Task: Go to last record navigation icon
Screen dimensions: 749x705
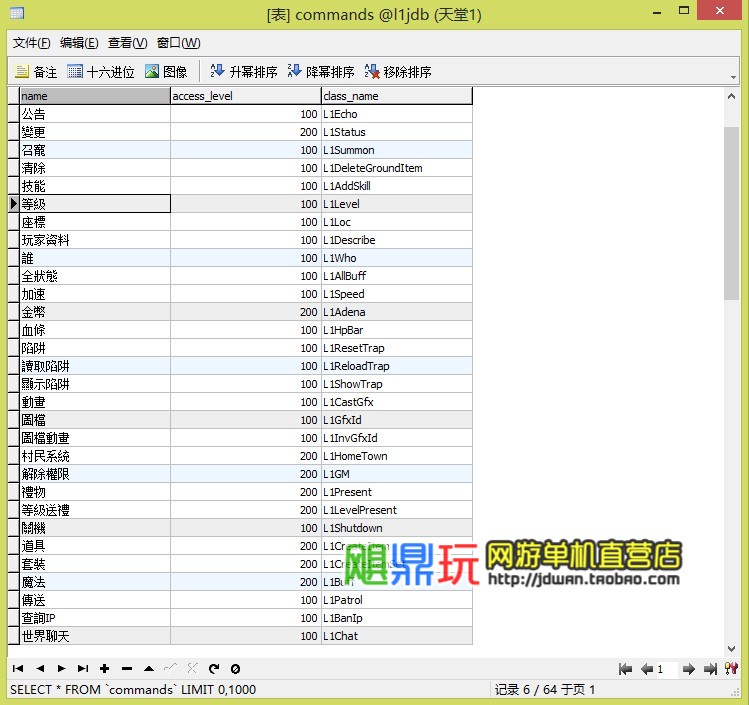Action: coord(83,668)
